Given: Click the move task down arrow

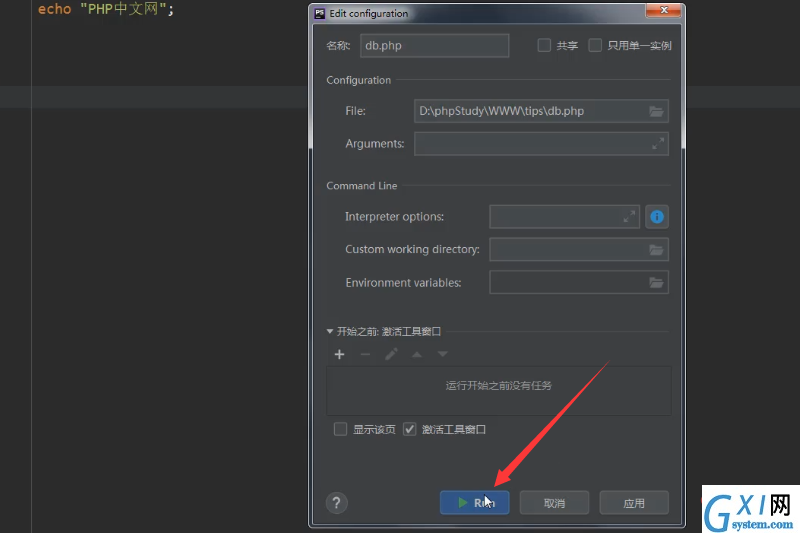Looking at the screenshot, I should point(442,354).
